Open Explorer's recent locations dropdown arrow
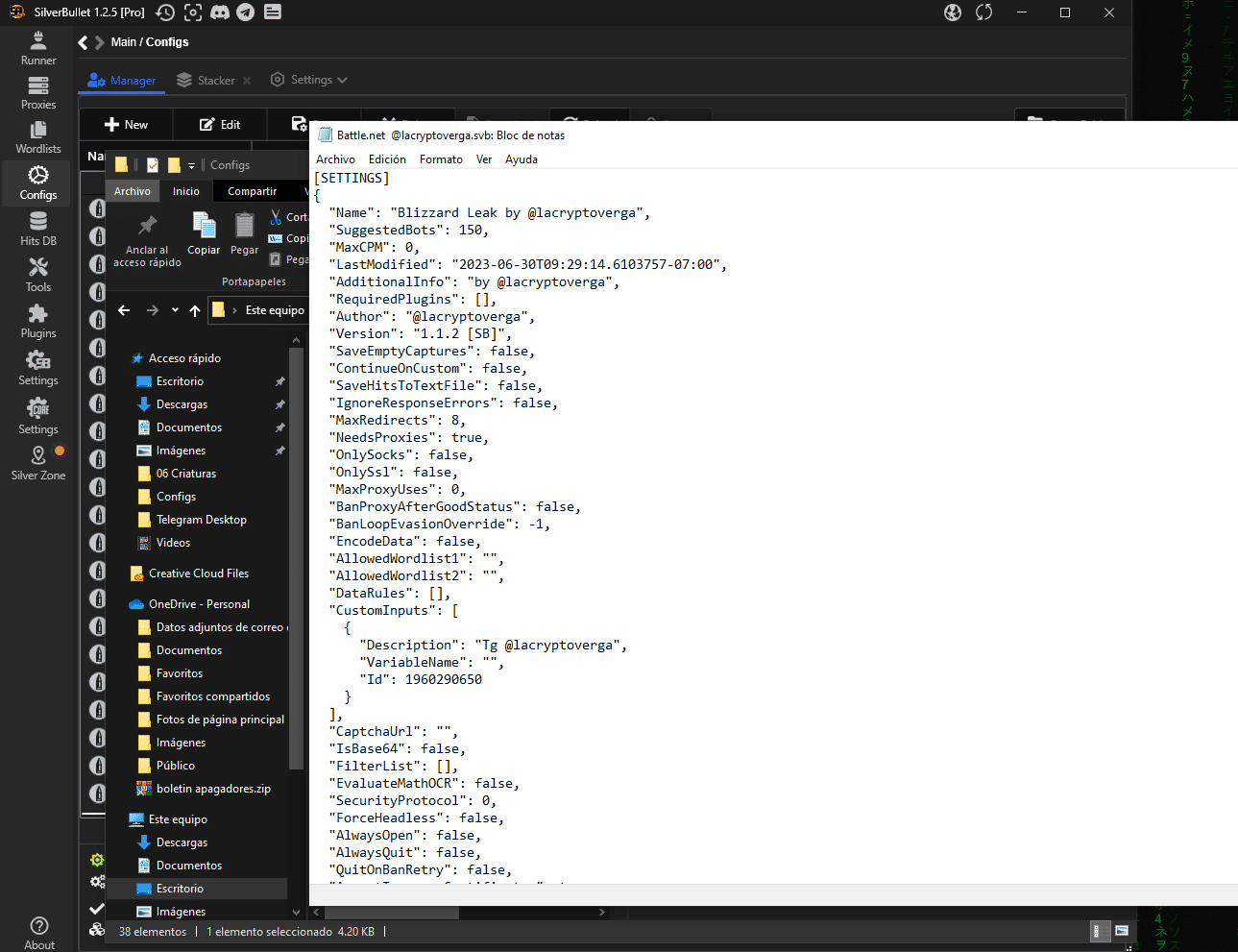 pyautogui.click(x=175, y=310)
